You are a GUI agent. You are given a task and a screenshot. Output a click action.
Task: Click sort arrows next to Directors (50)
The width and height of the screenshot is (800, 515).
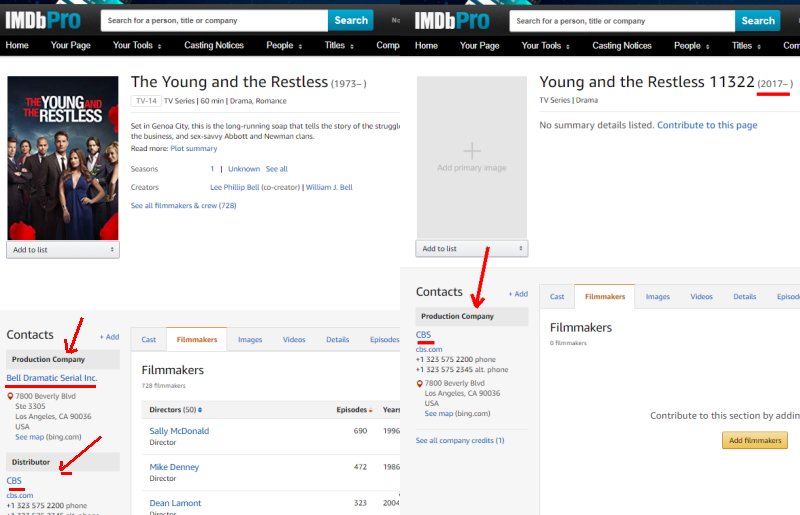click(200, 410)
